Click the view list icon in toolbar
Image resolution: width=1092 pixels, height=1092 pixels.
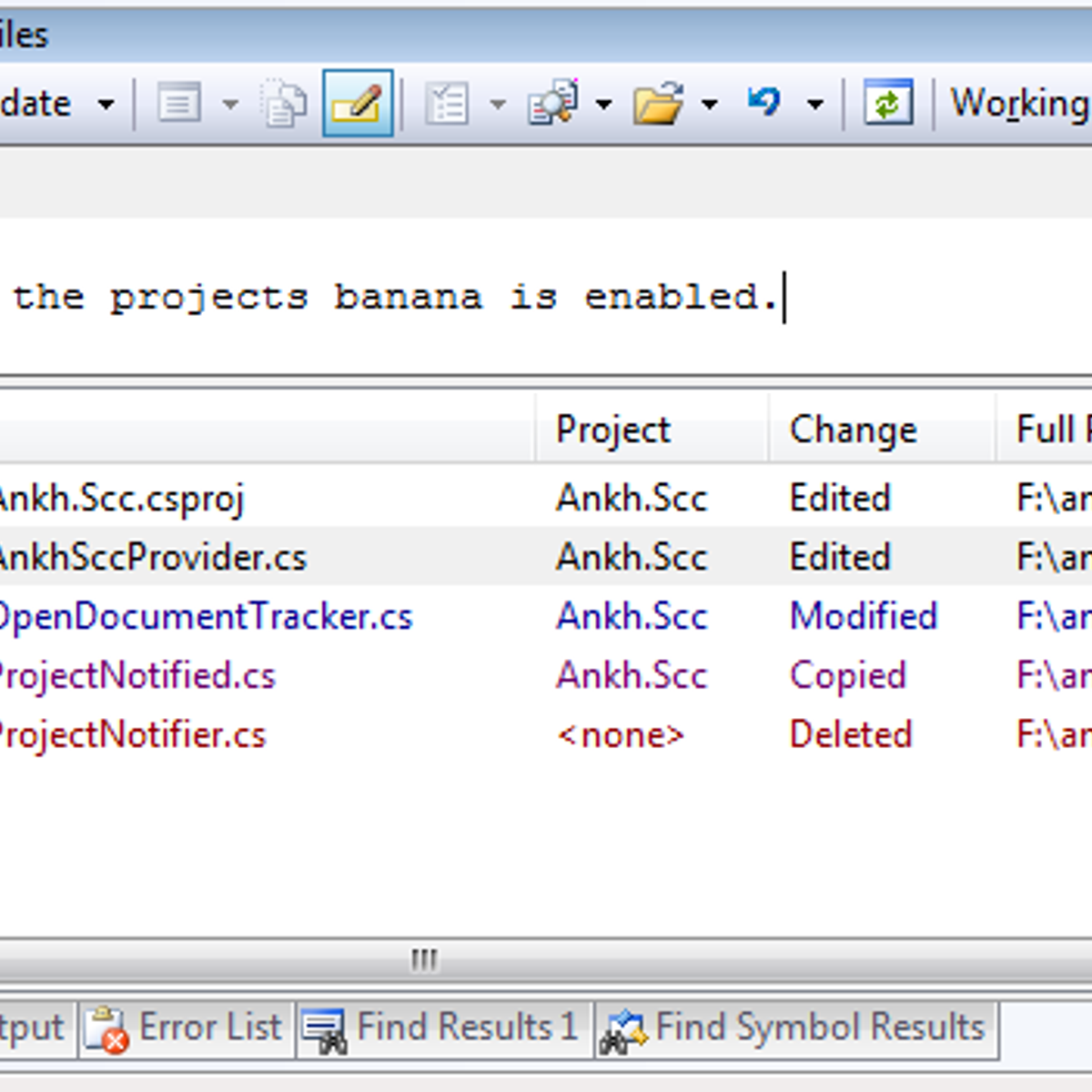179,104
